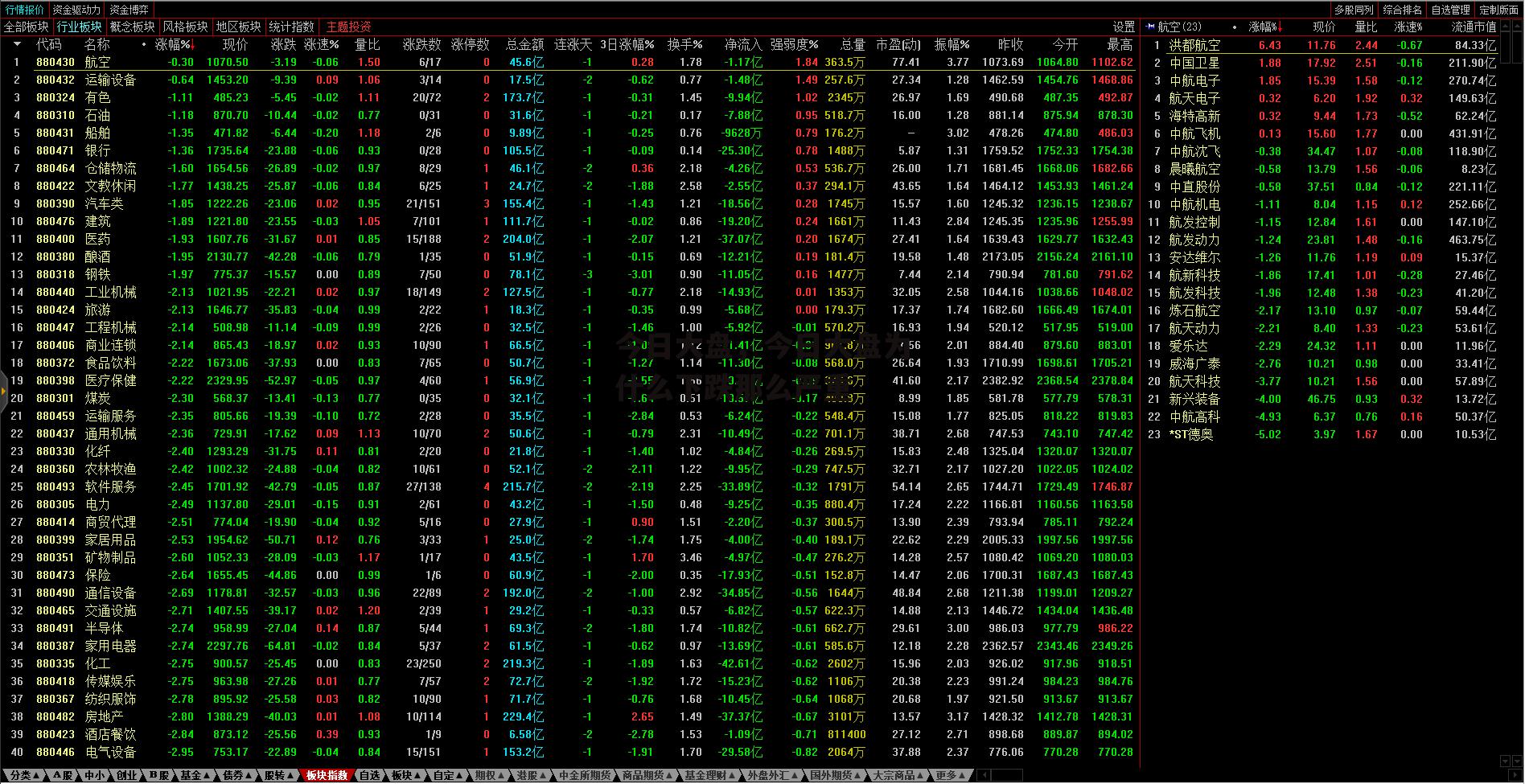Sort by 流通市值 in the 航空 panel
The height and width of the screenshot is (784, 1525).
pos(1474,27)
